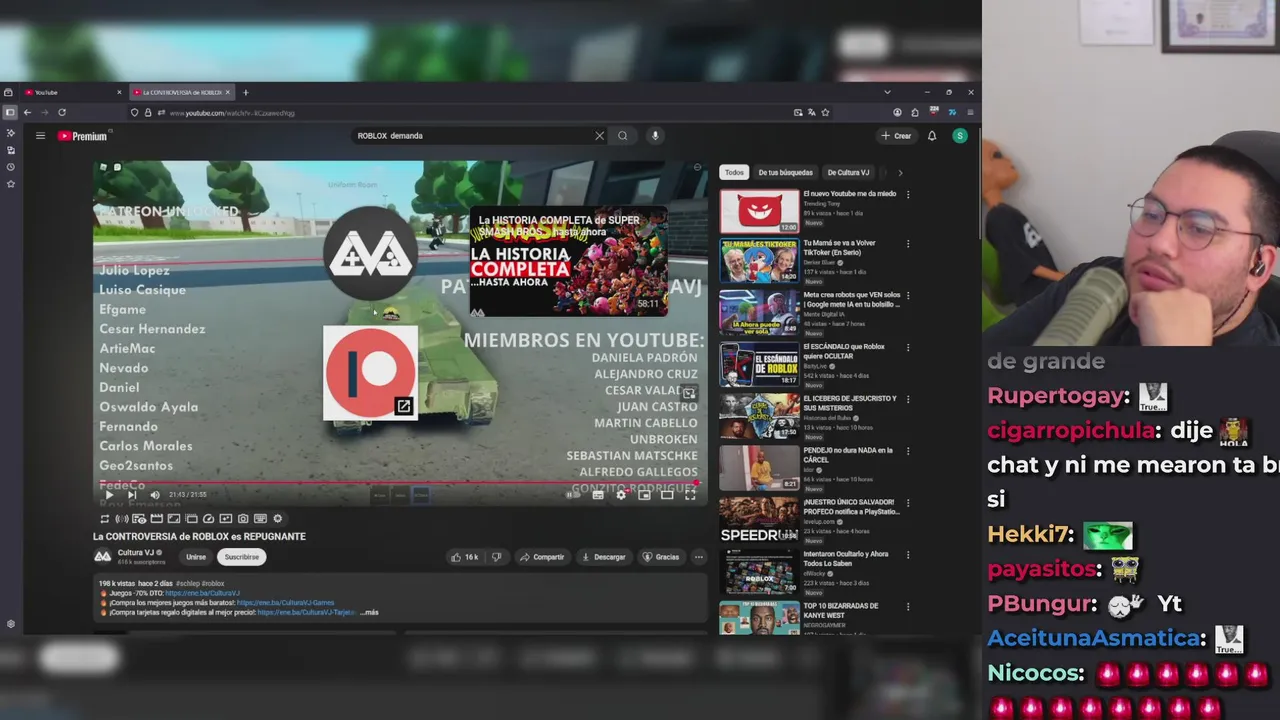Select the De Cultura VJ chip
Screen dimensions: 1280x720
(848, 173)
